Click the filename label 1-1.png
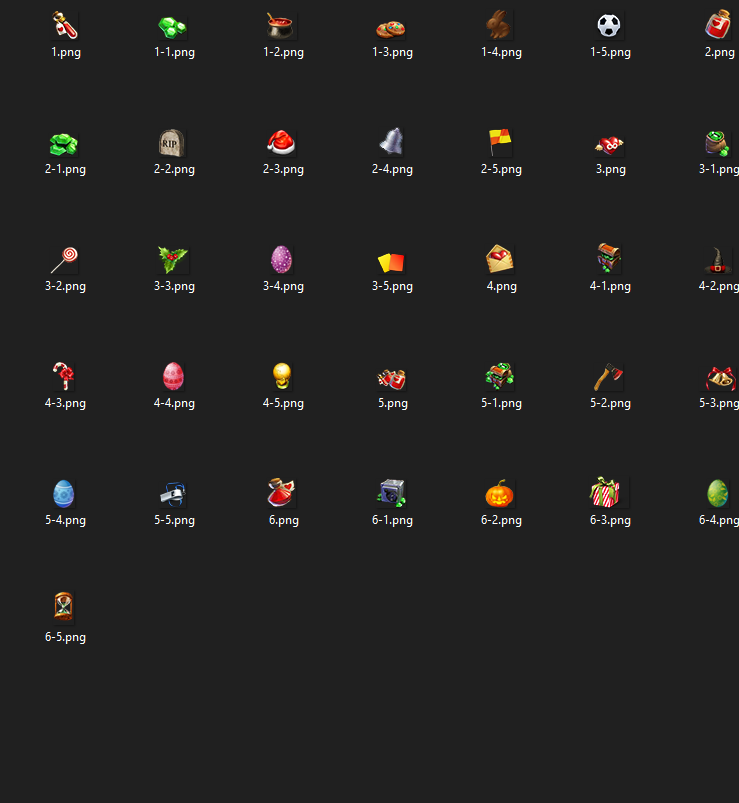The width and height of the screenshot is (739, 803). 174,52
